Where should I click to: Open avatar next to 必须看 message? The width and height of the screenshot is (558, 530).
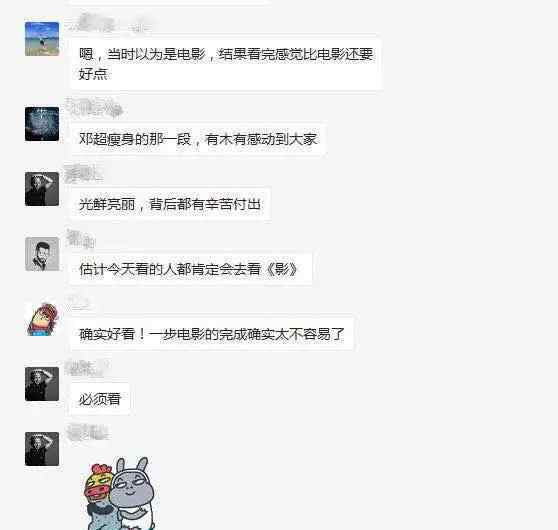tap(42, 384)
